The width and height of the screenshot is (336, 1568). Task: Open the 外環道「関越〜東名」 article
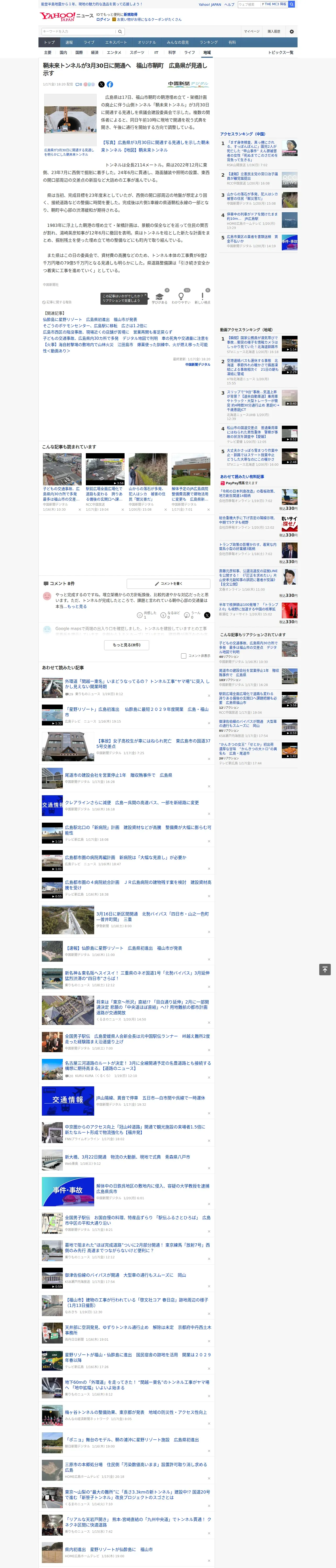coord(137,684)
